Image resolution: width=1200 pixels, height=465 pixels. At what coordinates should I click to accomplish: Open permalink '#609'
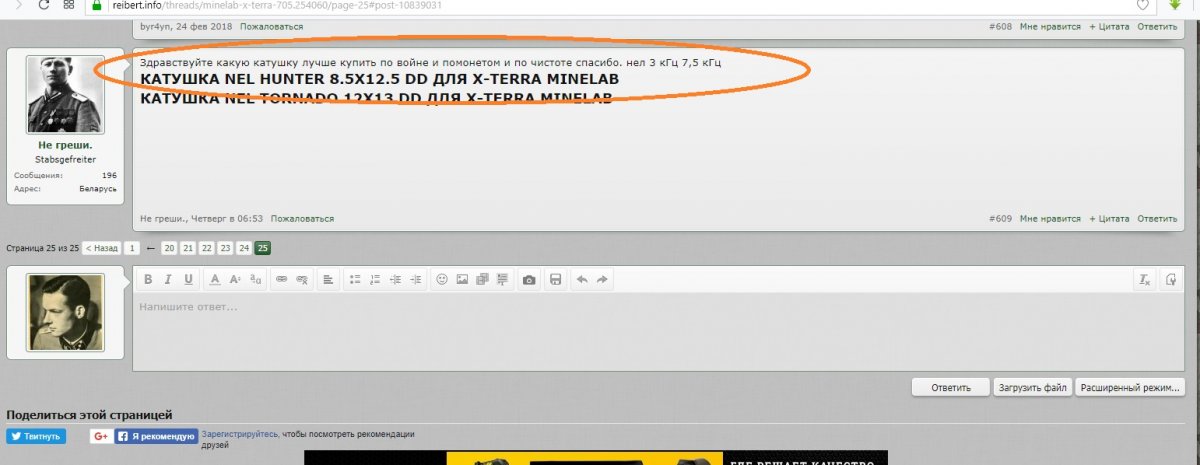click(1000, 218)
